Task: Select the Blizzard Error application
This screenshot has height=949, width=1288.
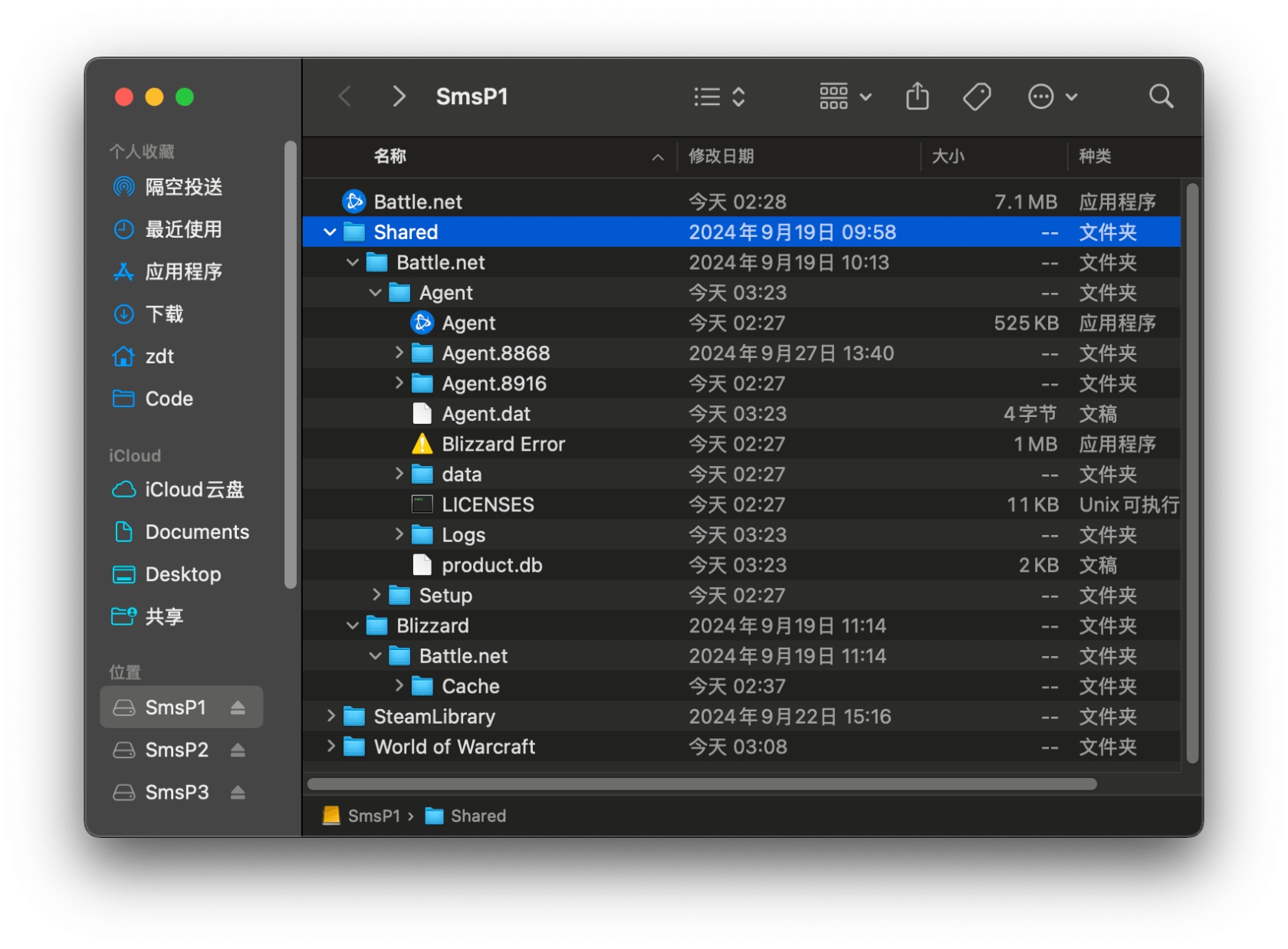Action: pyautogui.click(x=741, y=444)
